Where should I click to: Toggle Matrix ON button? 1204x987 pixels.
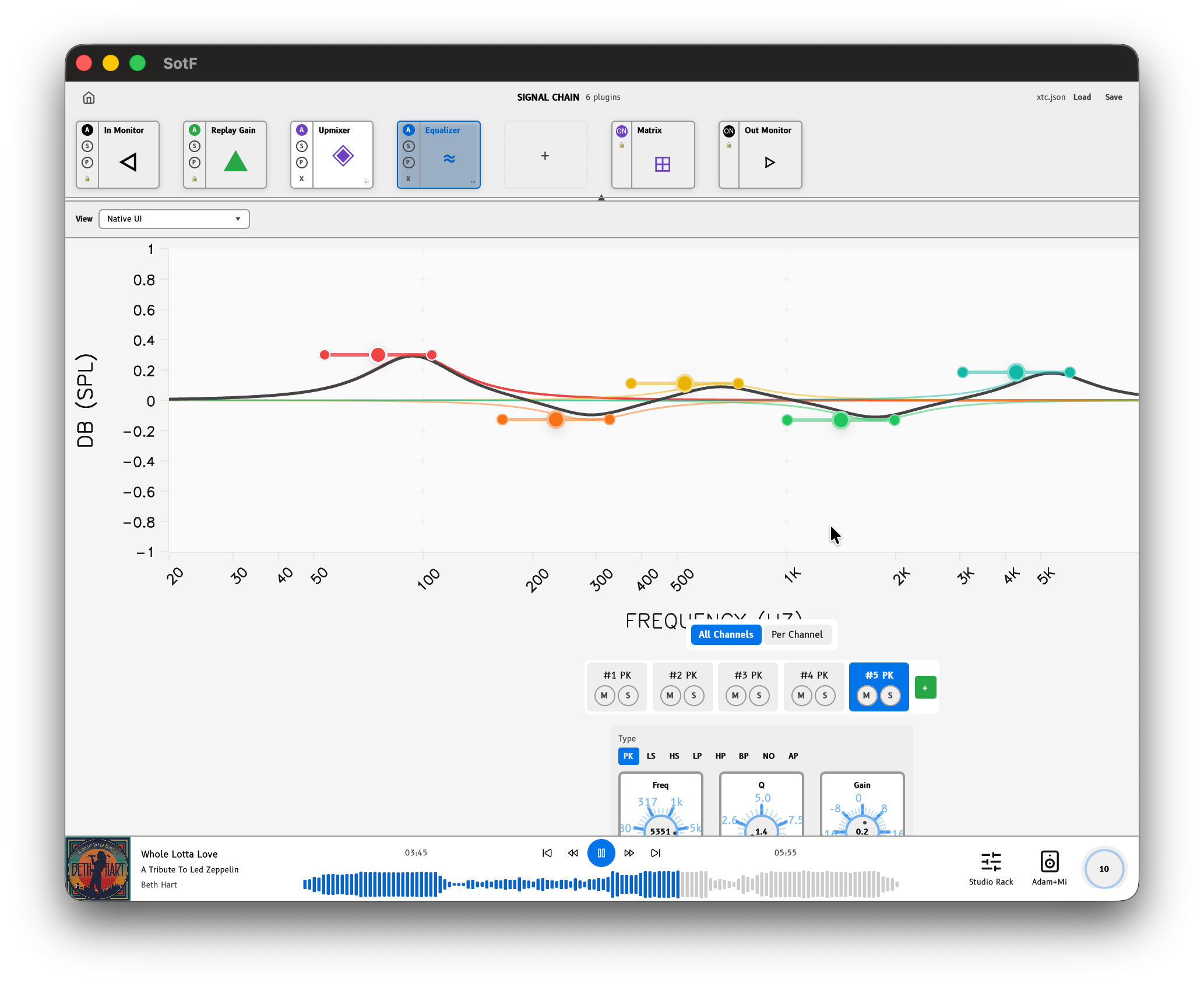622,131
